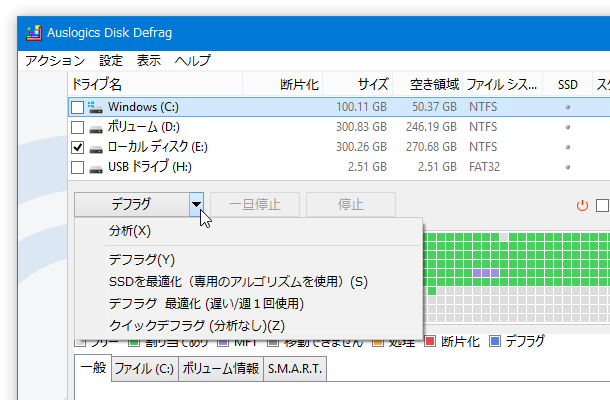
Task: Open the アクション menu
Action: pyautogui.click(x=55, y=61)
